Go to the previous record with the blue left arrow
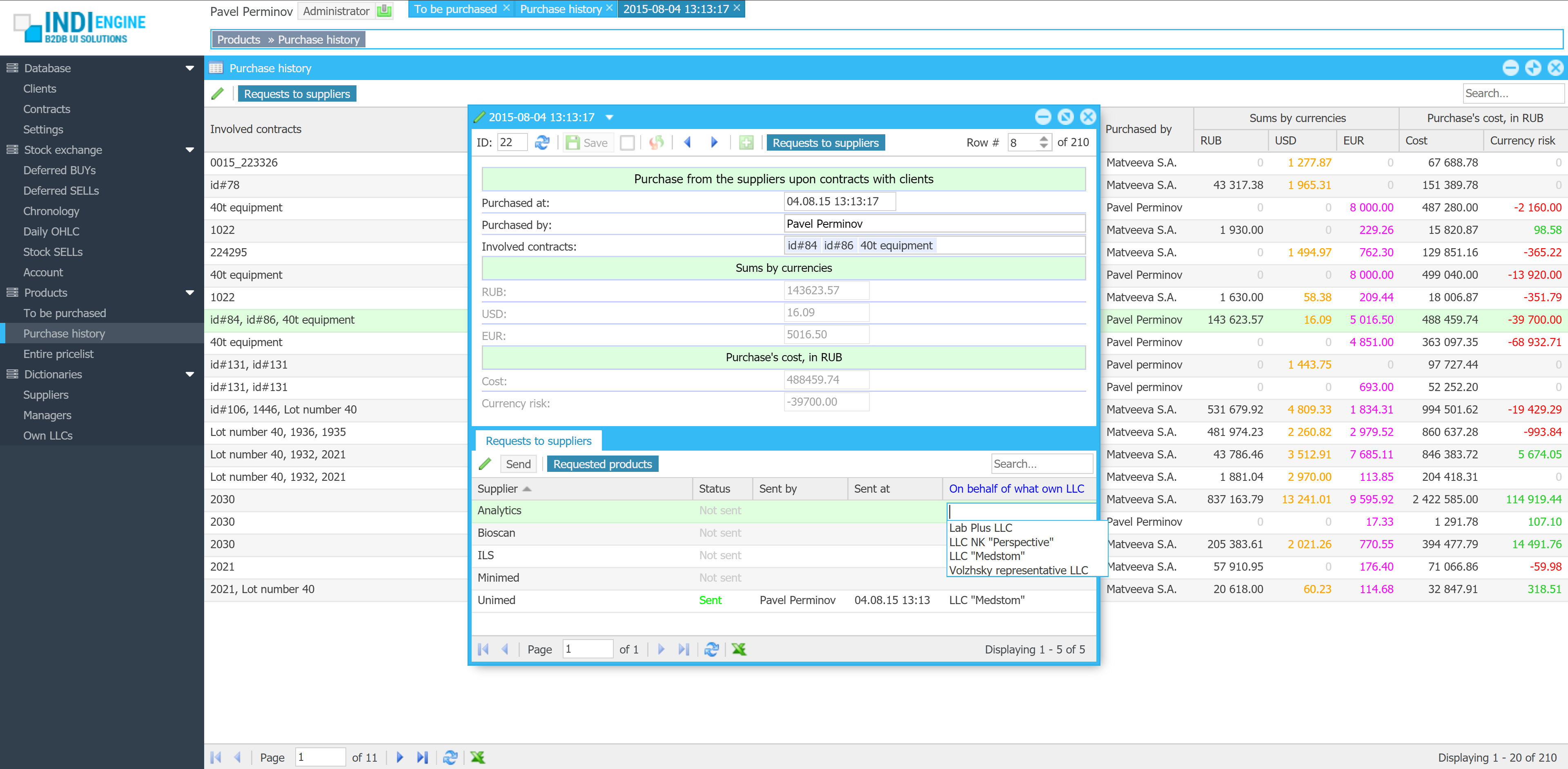Viewport: 1568px width, 769px height. click(688, 142)
